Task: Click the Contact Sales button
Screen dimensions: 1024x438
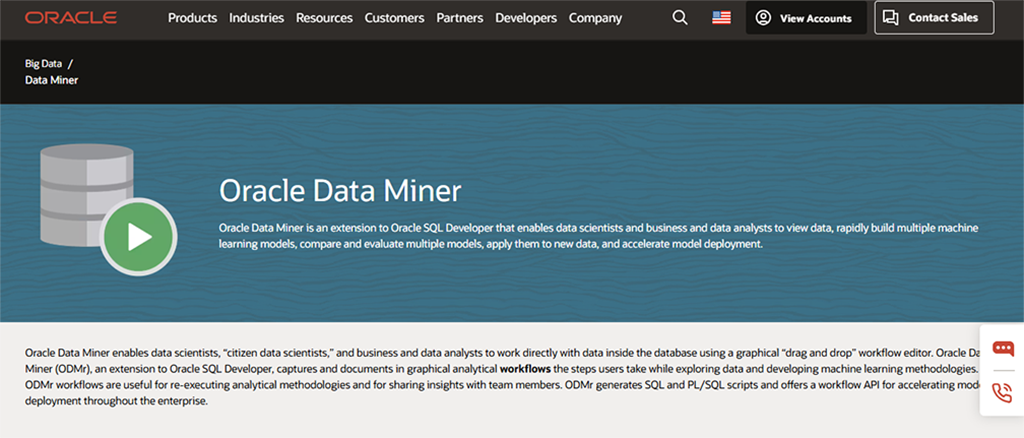Action: click(935, 18)
